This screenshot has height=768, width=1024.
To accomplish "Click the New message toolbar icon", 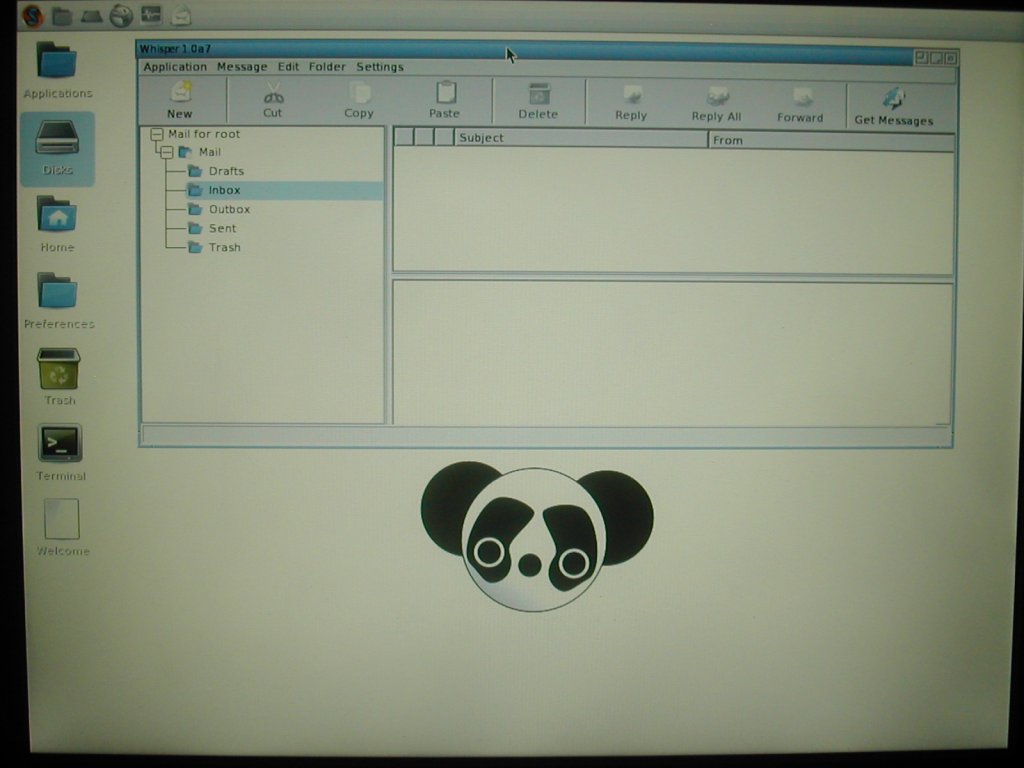I will click(180, 93).
